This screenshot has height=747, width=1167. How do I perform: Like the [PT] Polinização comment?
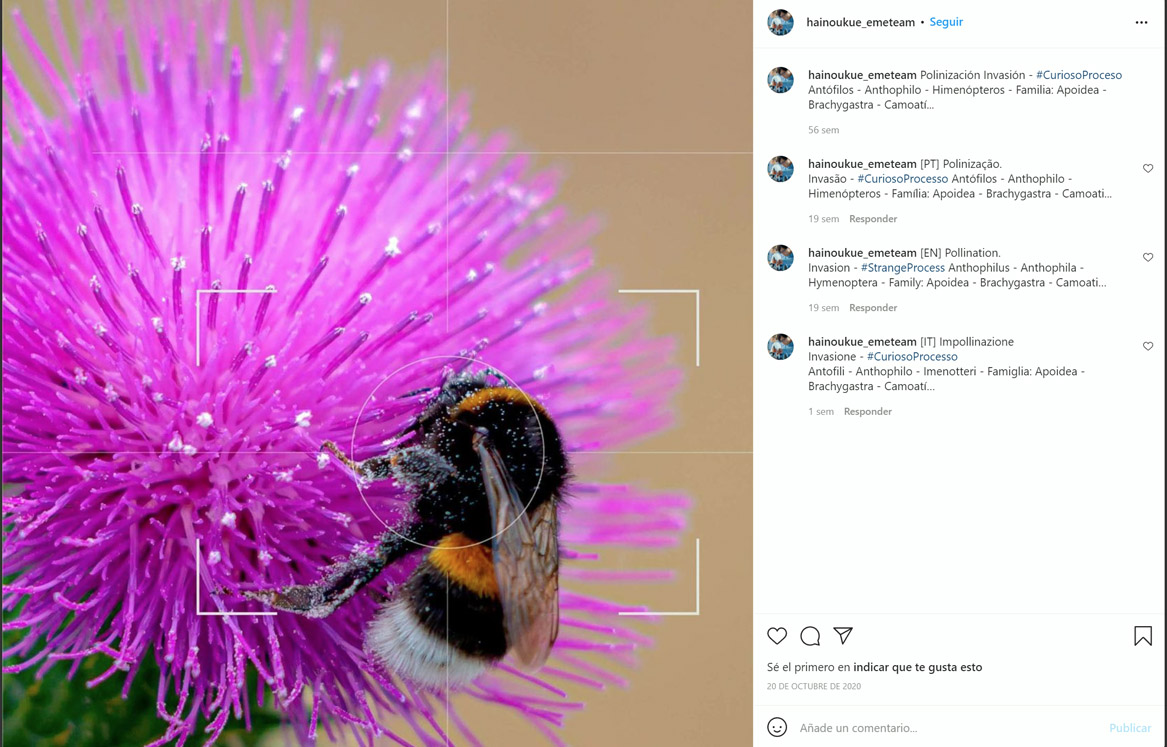[1147, 169]
